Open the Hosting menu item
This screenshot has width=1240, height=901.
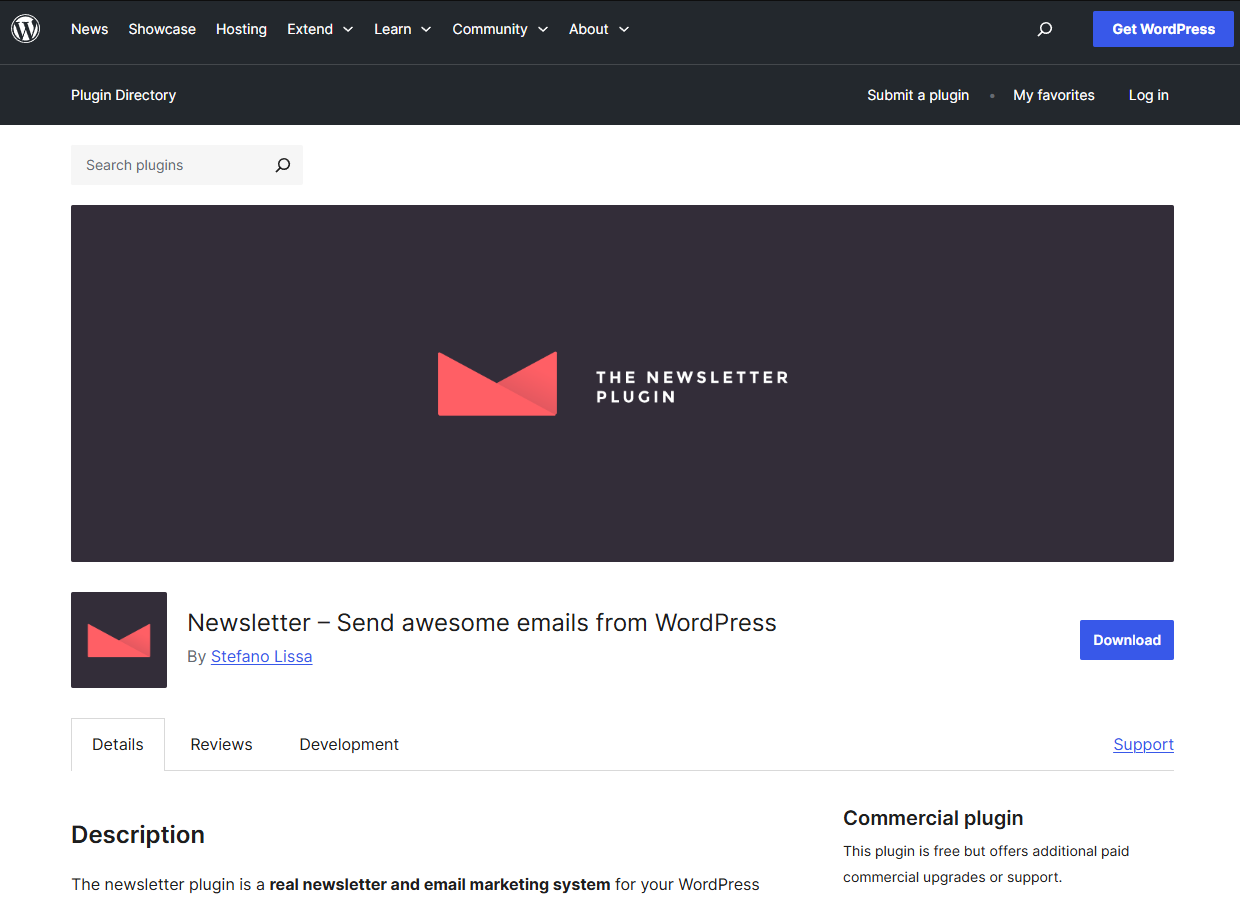(x=241, y=29)
